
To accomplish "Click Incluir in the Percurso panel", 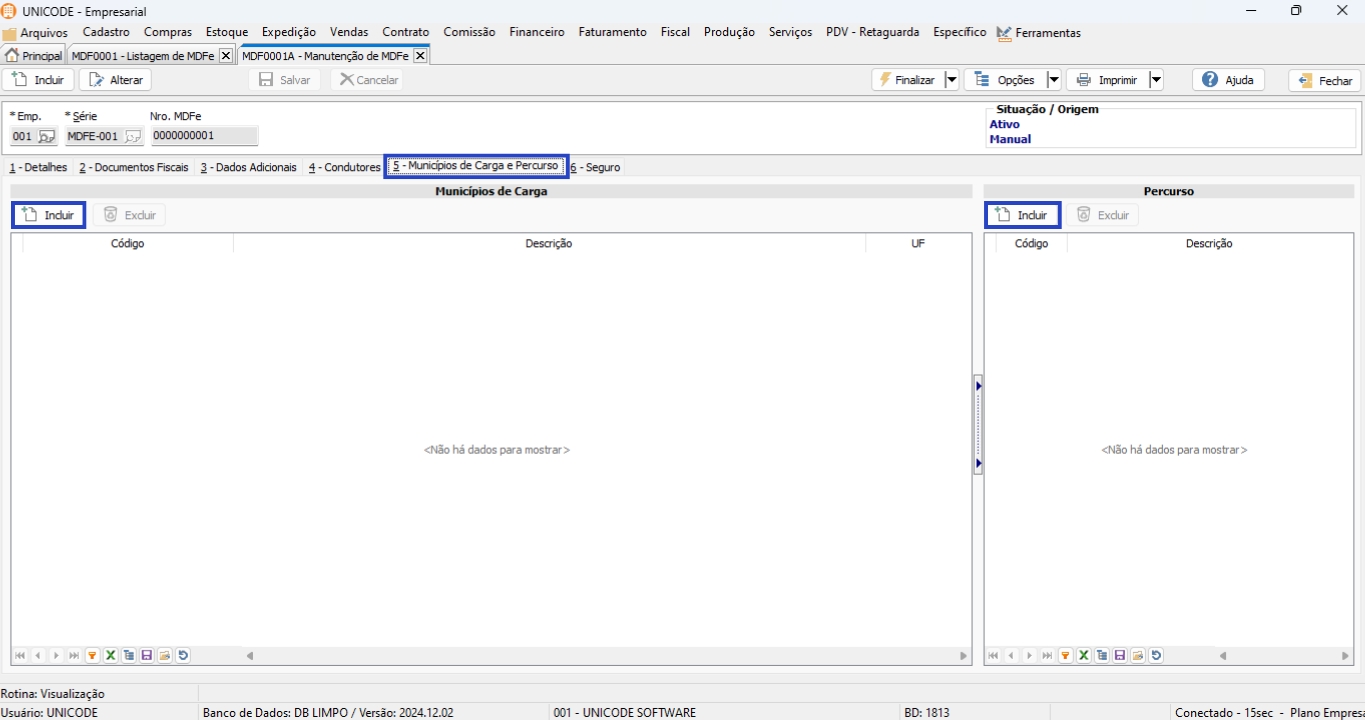I will tap(1022, 215).
